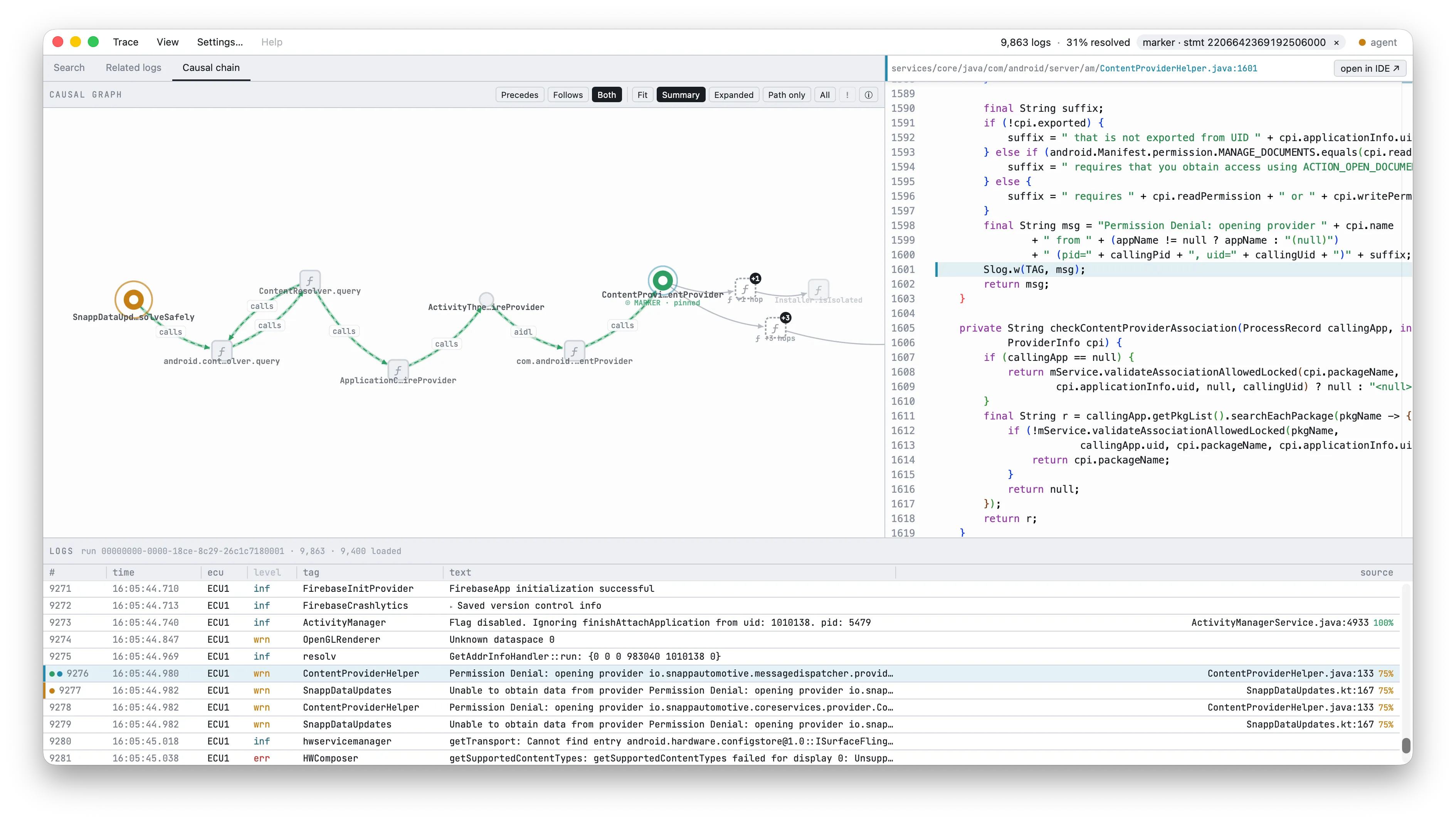Open SnappDataUpdates.kt:167 source on row 9277
This screenshot has height=822, width=1456.
pos(1310,690)
